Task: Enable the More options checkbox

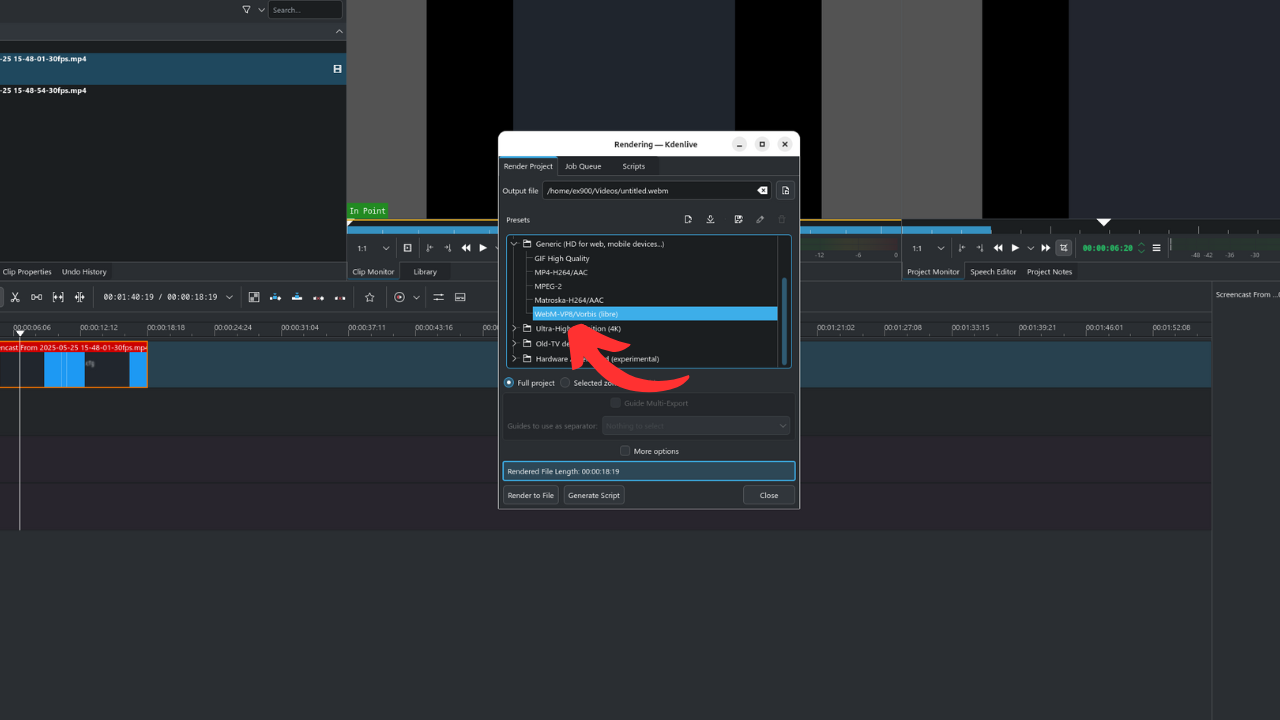Action: point(625,451)
